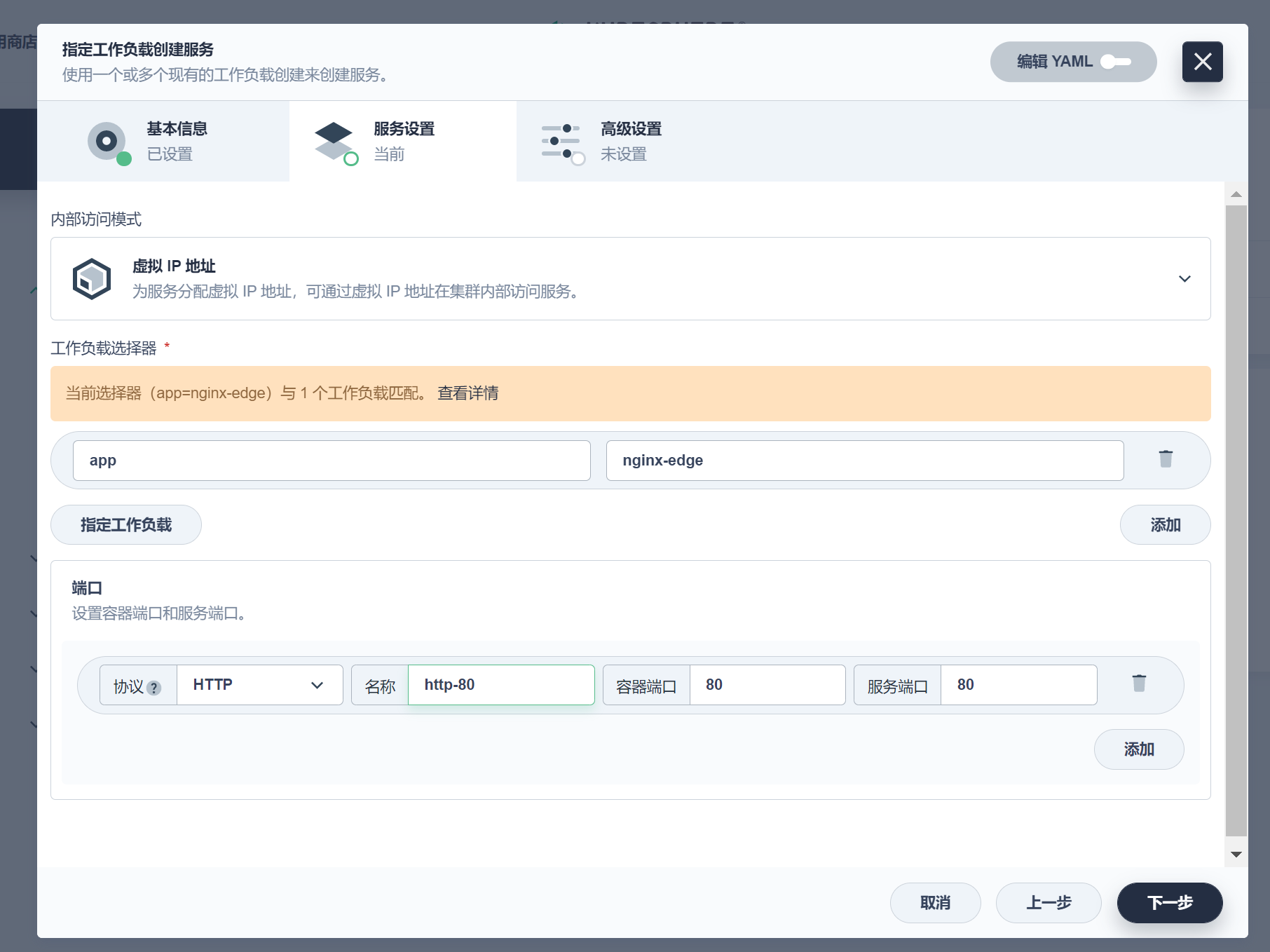Close the 指定工作负载创建服务 dialog
This screenshot has height=952, width=1270.
[1202, 62]
